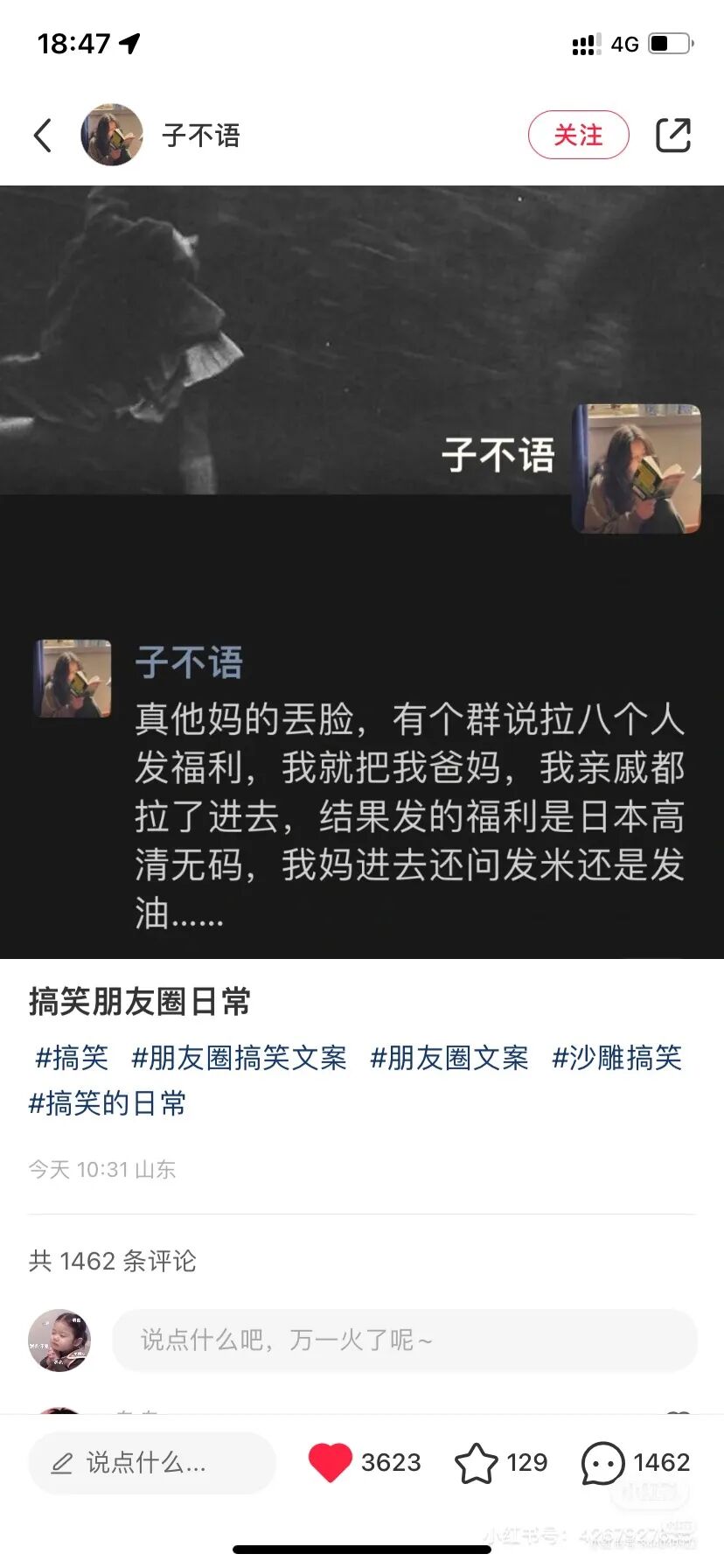Image resolution: width=724 pixels, height=1568 pixels.
Task: Tap pencil icon in bottom comment box
Action: 62,1463
